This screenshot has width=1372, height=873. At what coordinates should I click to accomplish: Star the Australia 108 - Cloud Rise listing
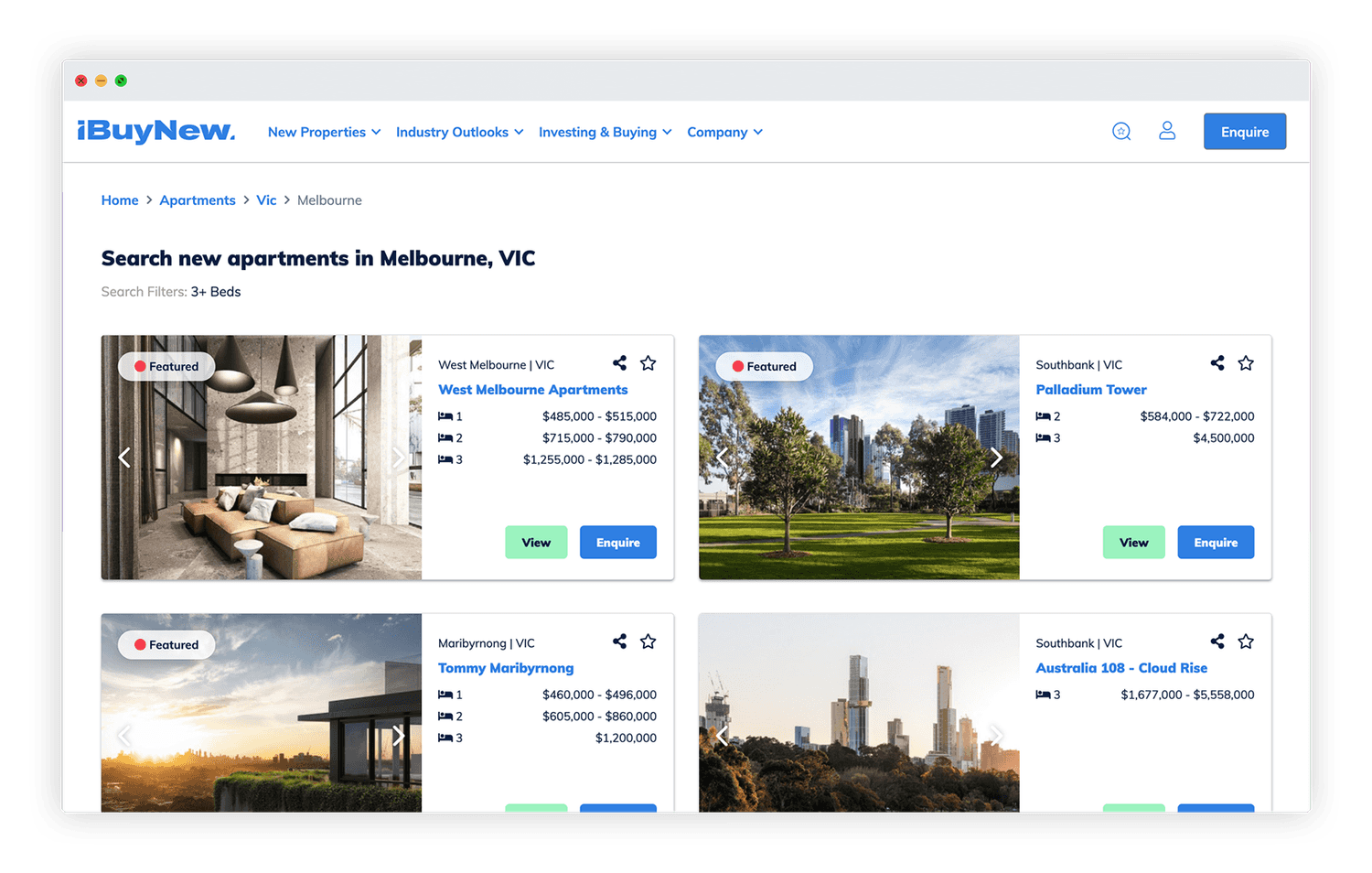tap(1246, 641)
